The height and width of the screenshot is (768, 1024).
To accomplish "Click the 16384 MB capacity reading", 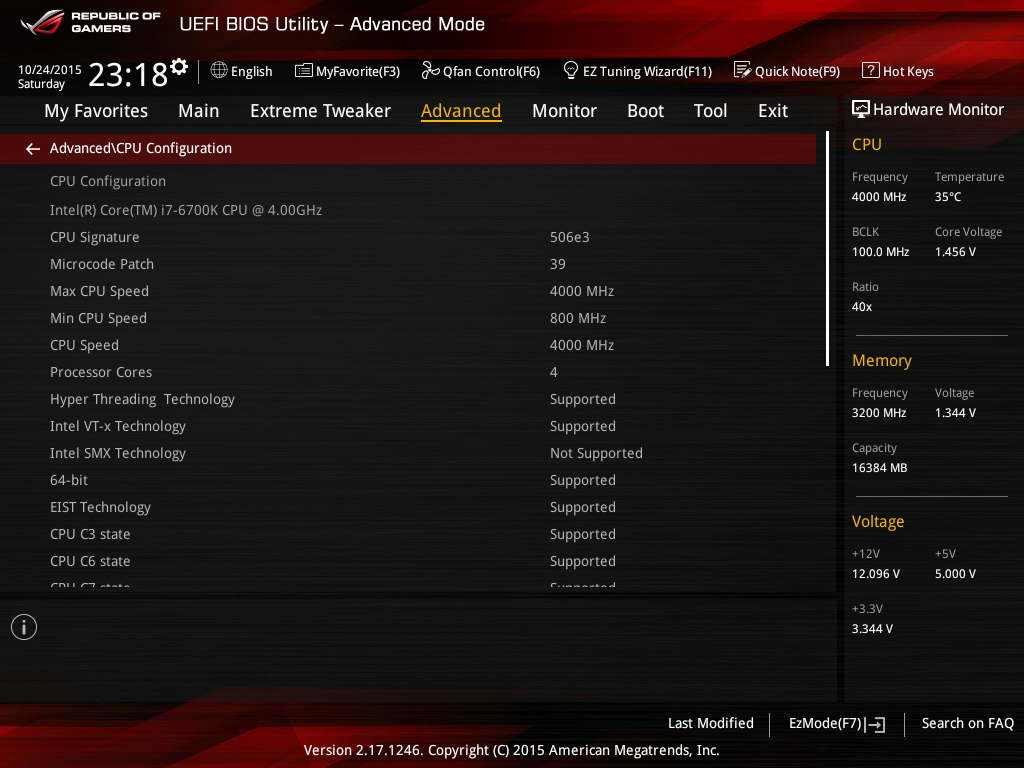I will pyautogui.click(x=880, y=468).
